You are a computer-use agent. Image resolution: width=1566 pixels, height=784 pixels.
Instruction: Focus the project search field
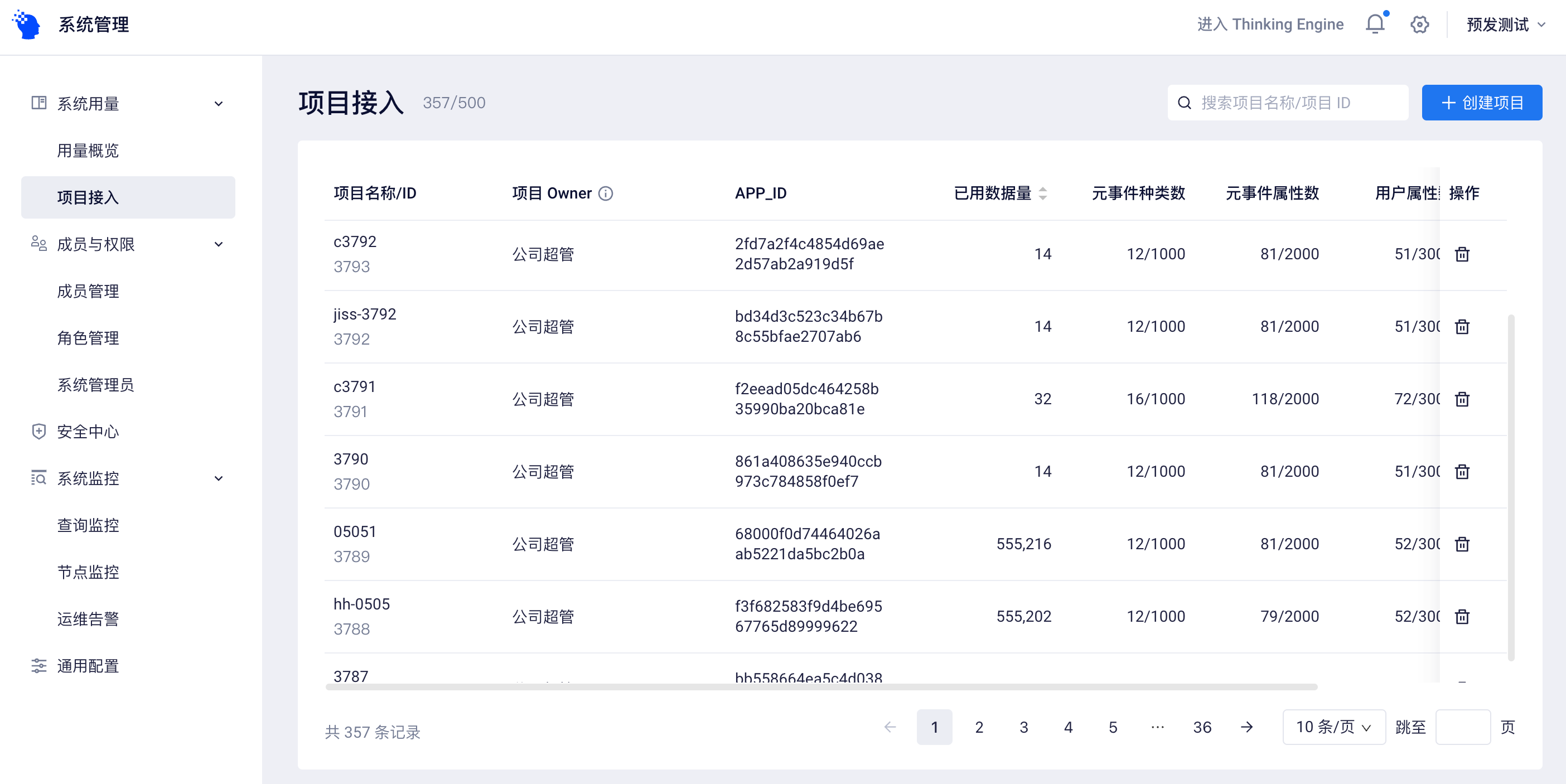tap(1295, 103)
